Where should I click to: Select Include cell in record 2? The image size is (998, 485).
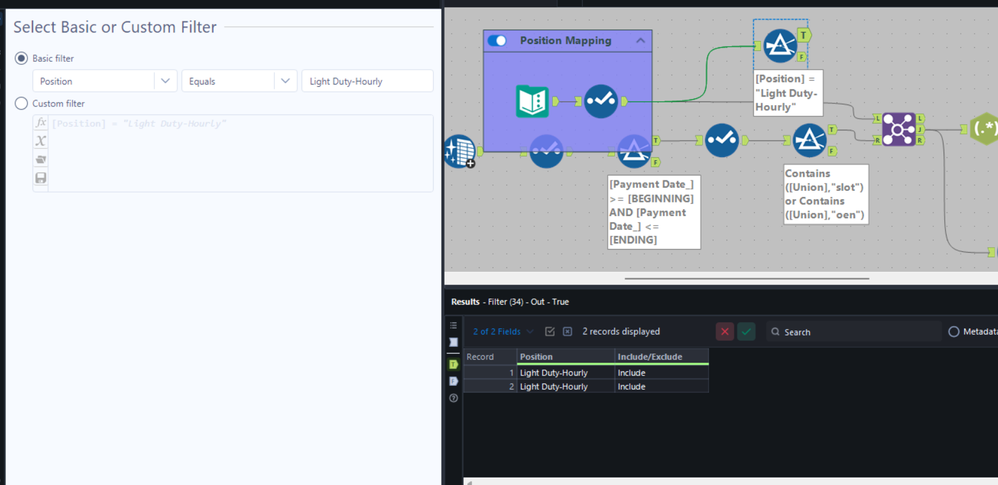[662, 386]
